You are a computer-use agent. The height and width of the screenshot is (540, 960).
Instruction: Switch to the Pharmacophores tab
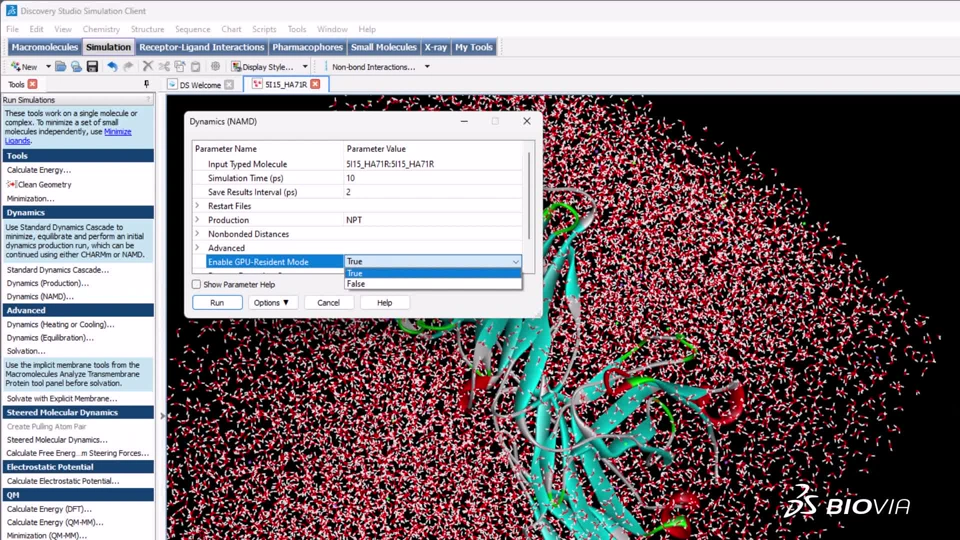307,47
